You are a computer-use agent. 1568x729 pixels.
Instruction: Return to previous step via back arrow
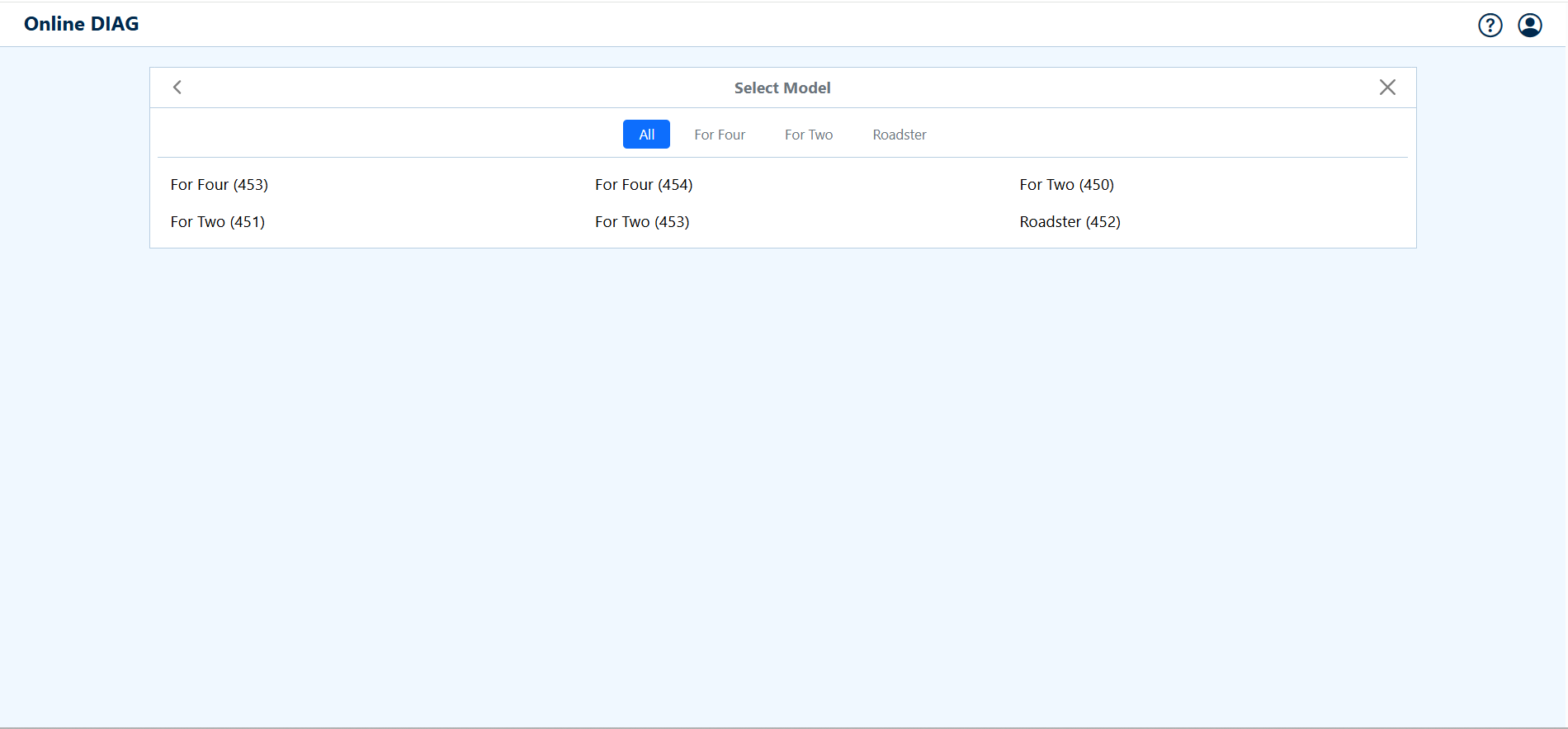point(177,88)
